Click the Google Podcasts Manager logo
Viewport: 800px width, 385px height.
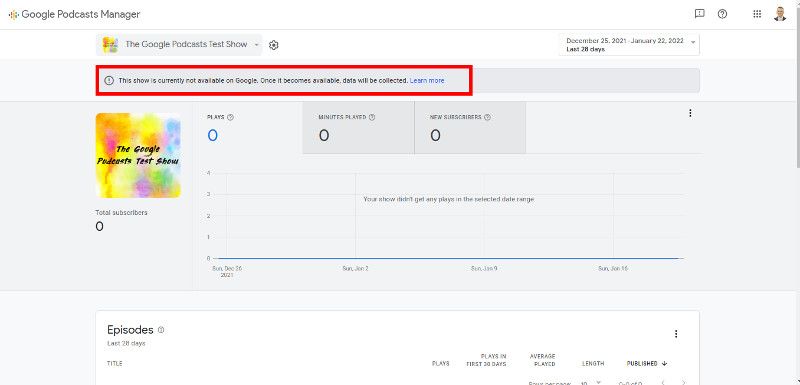click(74, 14)
